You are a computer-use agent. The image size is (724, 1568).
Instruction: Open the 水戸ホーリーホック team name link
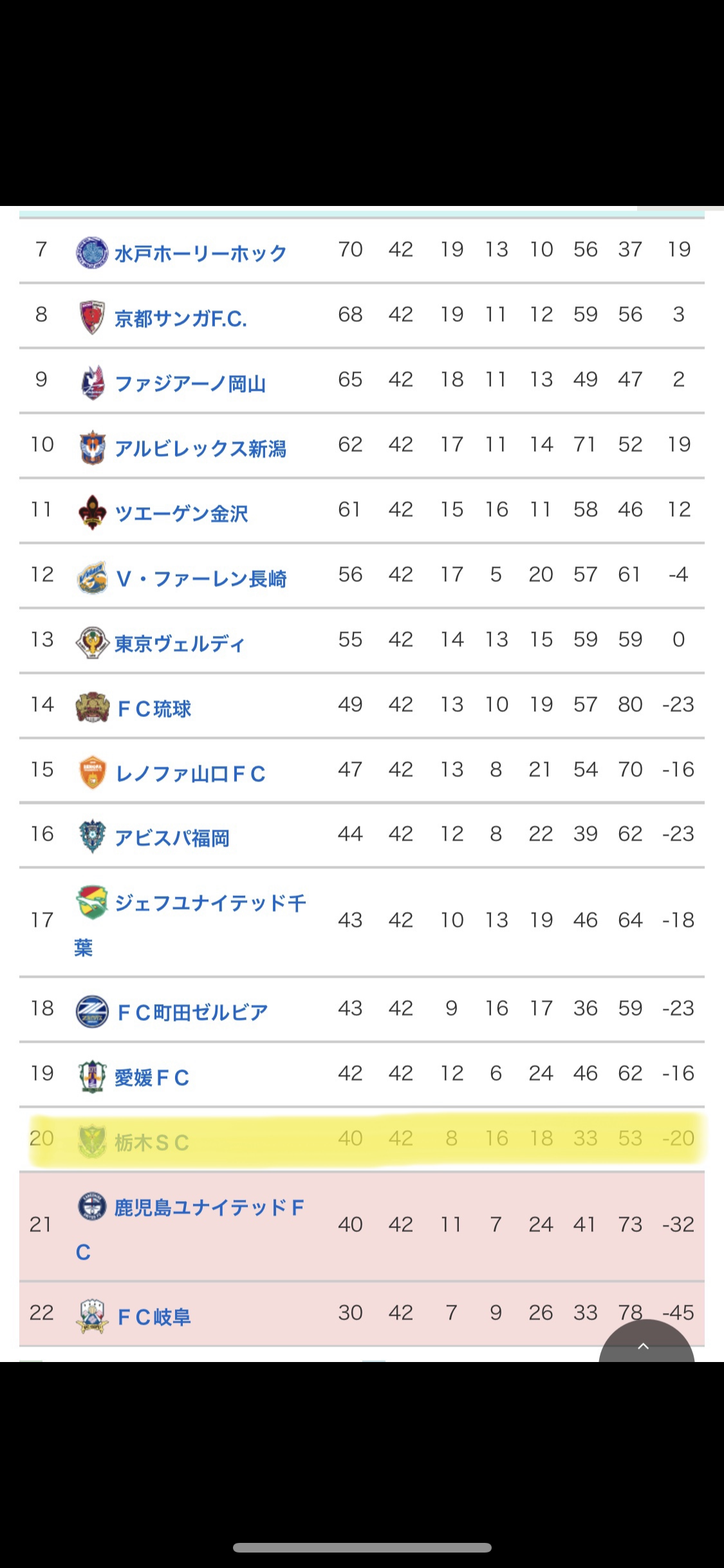click(x=200, y=254)
